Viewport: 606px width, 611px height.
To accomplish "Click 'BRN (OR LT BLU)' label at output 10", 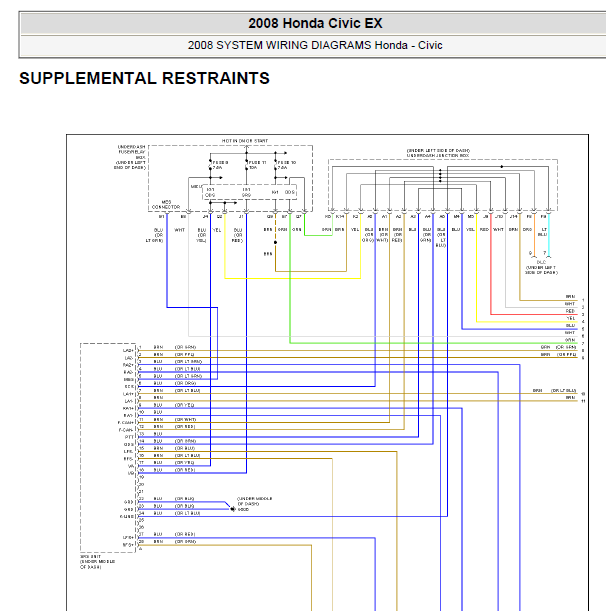I will click(554, 390).
